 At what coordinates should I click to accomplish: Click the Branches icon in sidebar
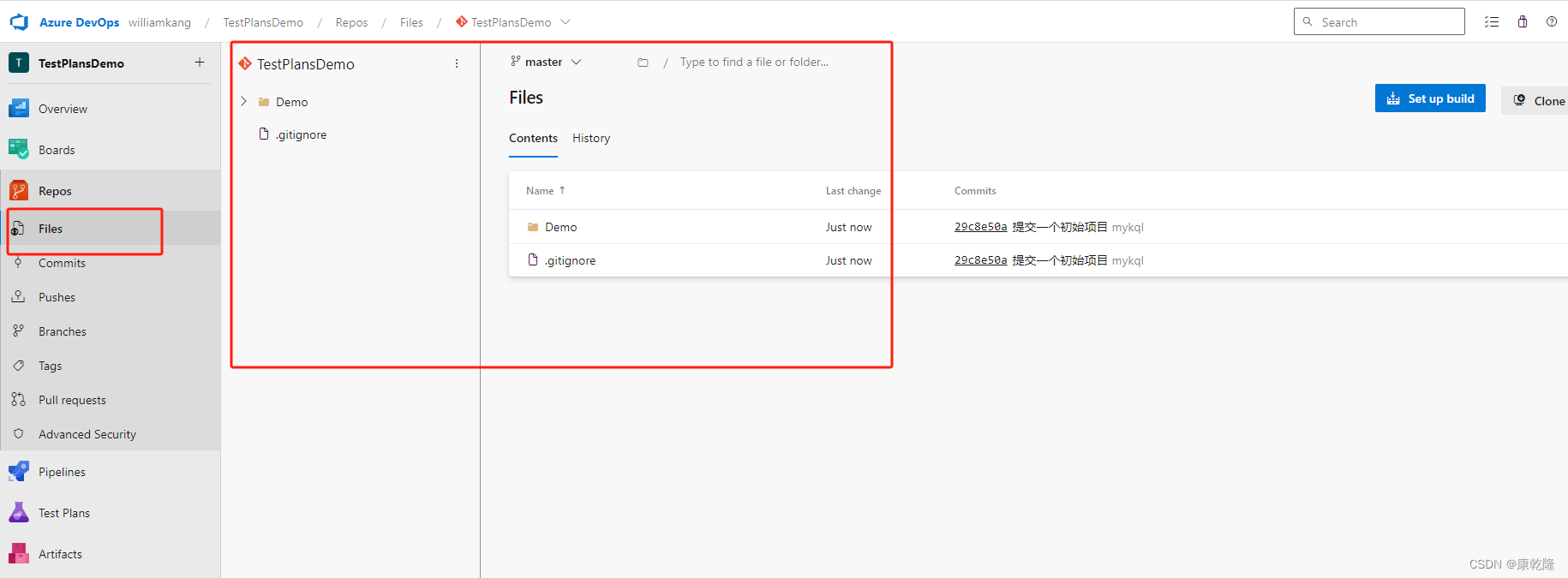pos(18,331)
